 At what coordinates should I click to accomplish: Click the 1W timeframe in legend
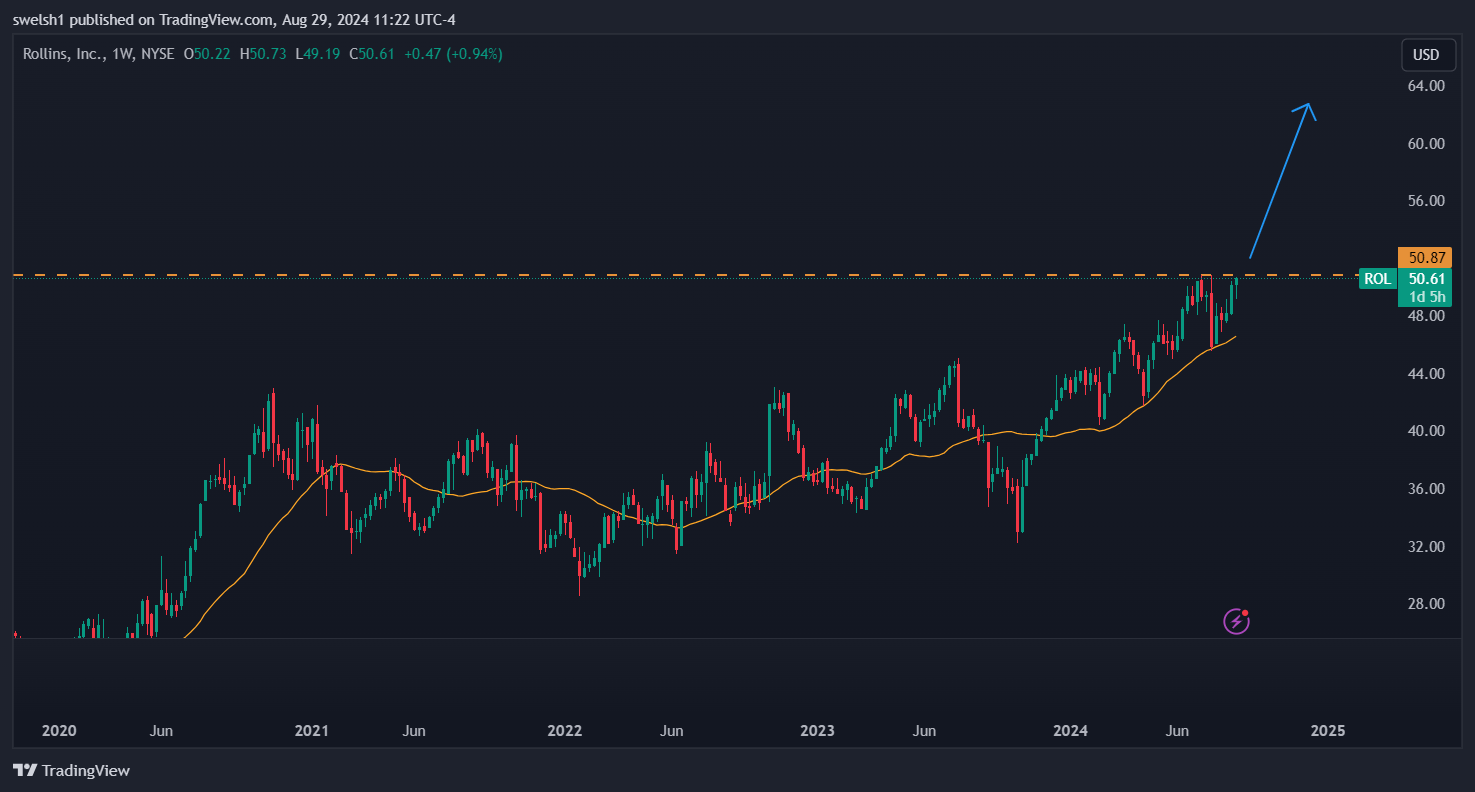pos(120,54)
